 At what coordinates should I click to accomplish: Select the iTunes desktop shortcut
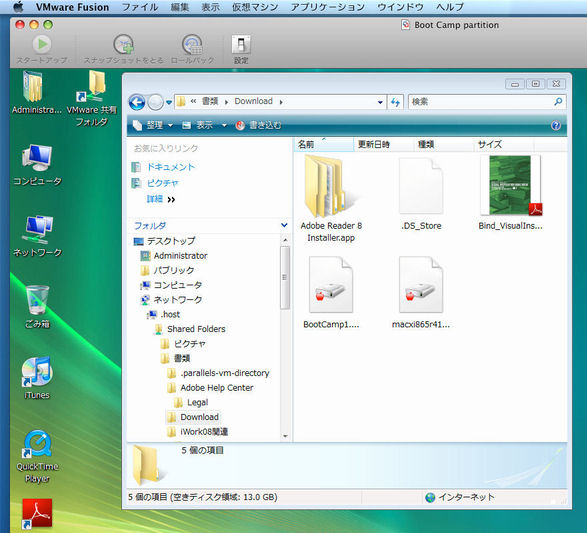tap(37, 372)
